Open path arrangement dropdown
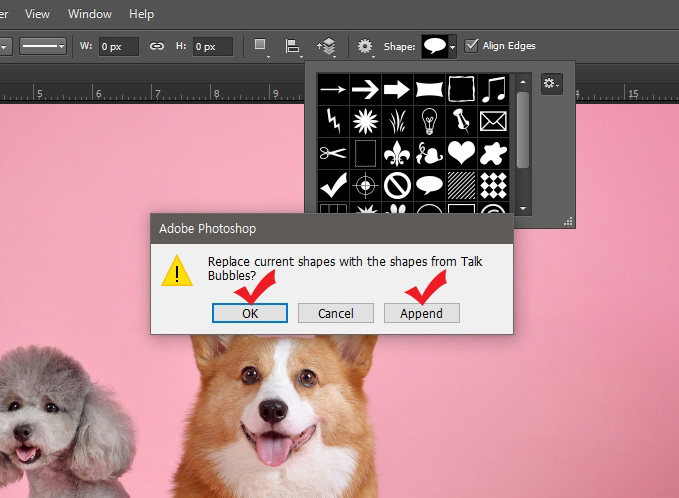Viewport: 679px width, 498px height. 327,46
